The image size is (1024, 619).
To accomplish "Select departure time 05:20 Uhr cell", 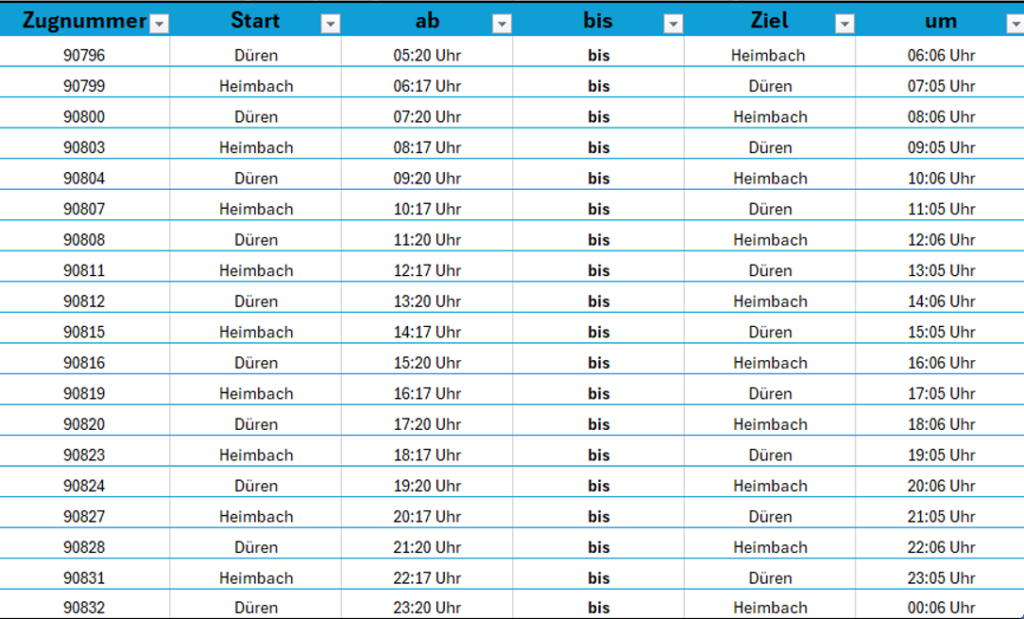I will coord(427,56).
